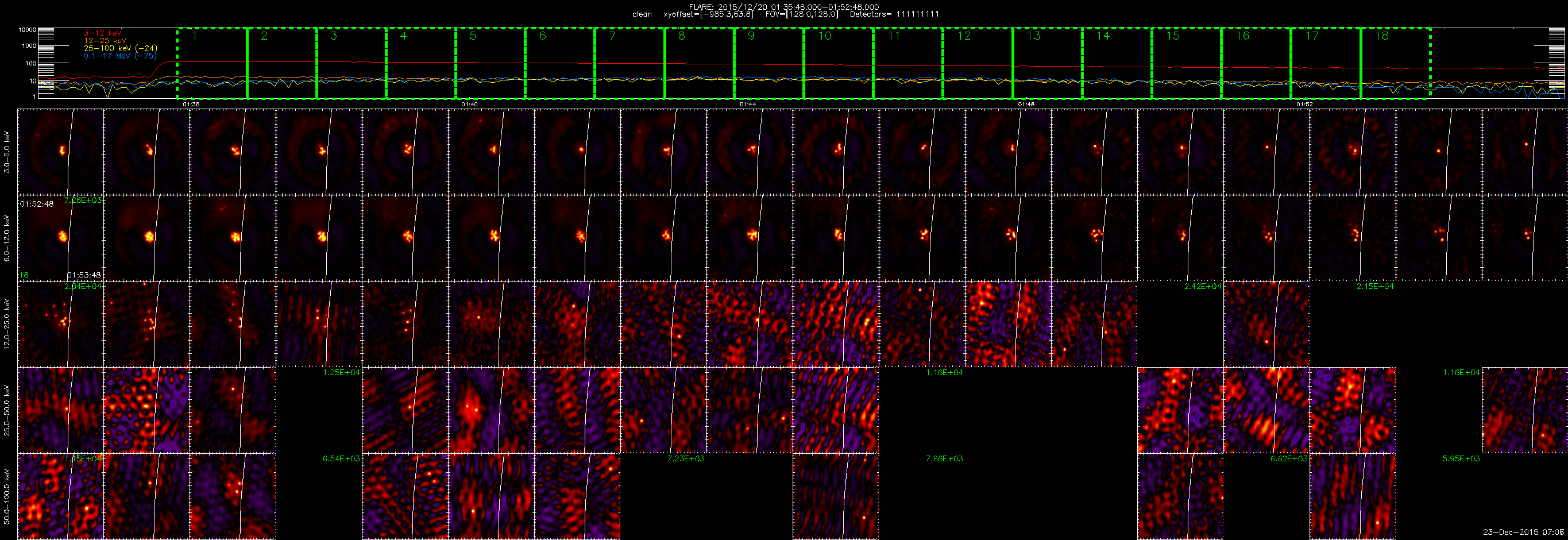Image resolution: width=1568 pixels, height=540 pixels.
Task: Open last image in 25.0-50.0 keV row
Action: coord(1525,410)
